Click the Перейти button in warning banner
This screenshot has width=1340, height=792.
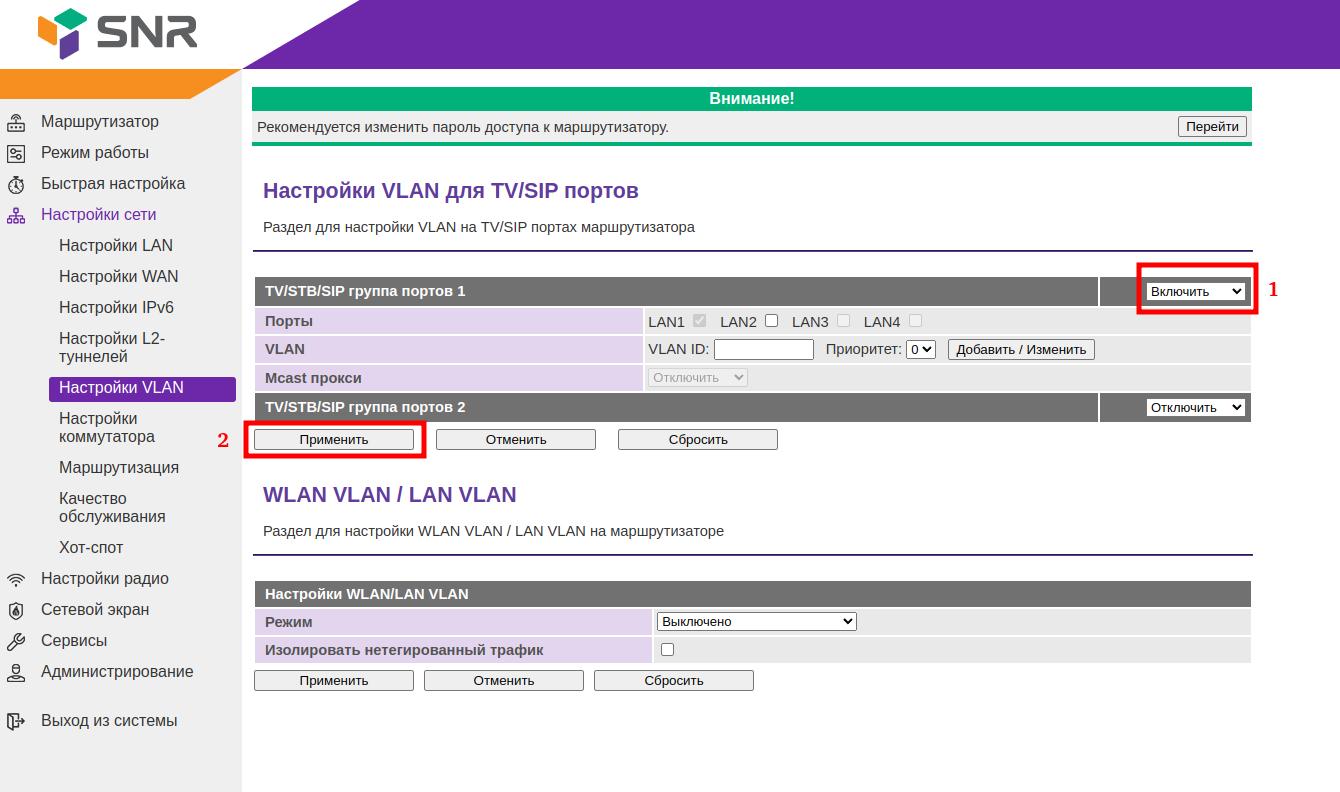pos(1213,126)
